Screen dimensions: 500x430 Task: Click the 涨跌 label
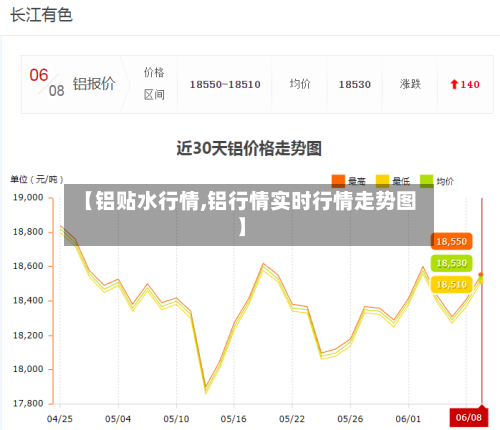410,84
